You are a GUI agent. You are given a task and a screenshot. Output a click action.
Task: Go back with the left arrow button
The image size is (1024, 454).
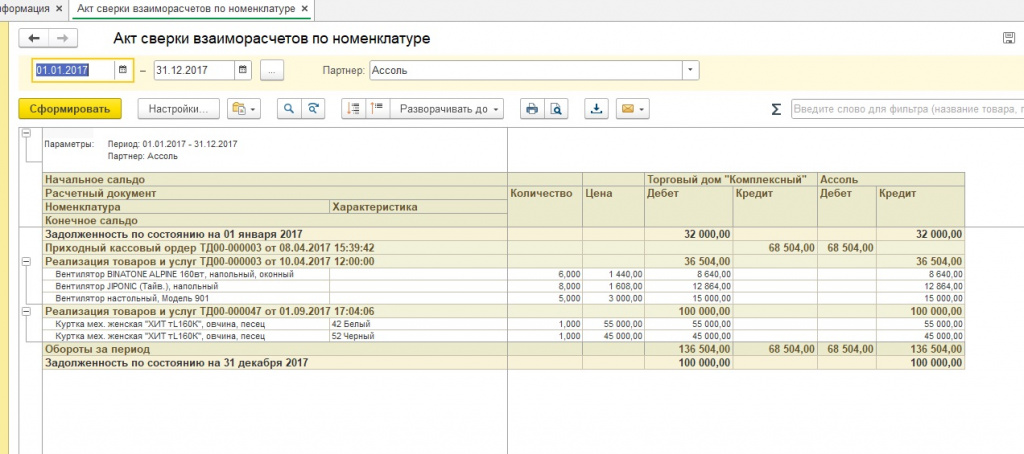point(33,39)
